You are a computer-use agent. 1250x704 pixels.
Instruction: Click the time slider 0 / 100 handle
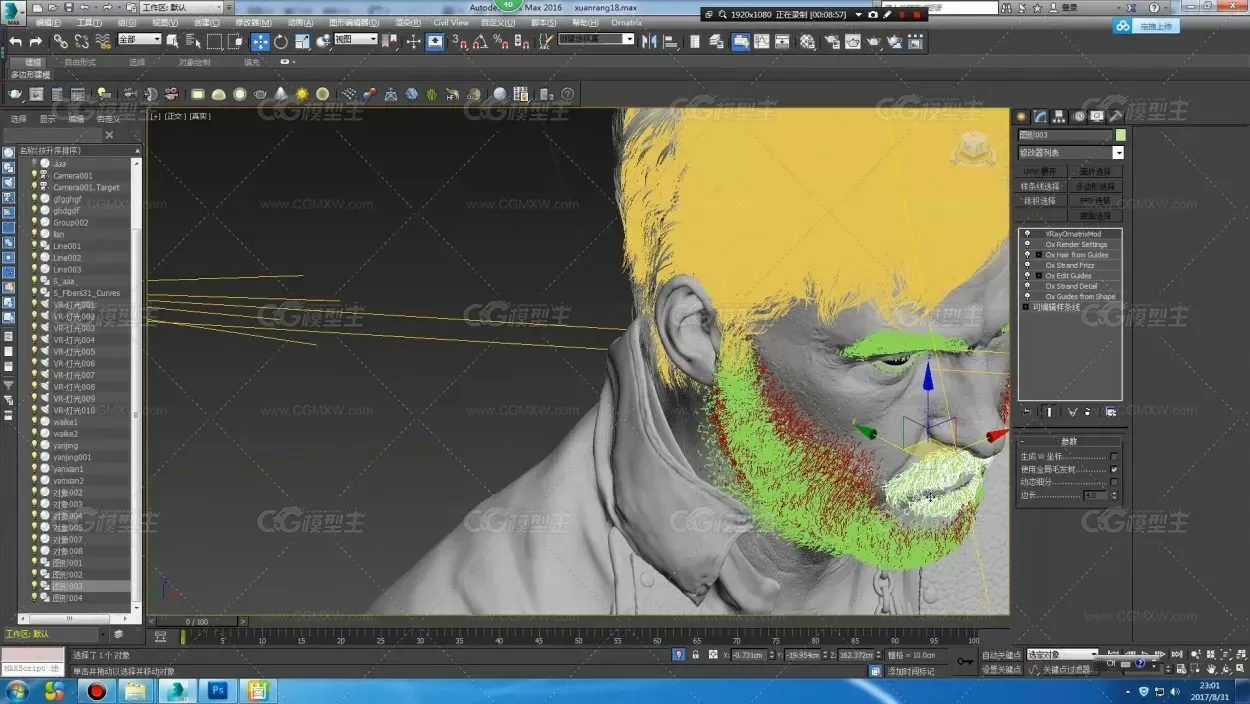tap(197, 622)
